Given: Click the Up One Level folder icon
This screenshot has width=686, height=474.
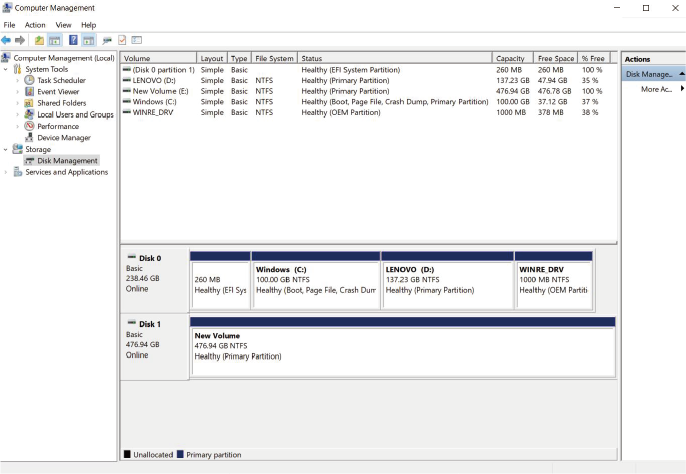Looking at the screenshot, I should coord(39,40).
